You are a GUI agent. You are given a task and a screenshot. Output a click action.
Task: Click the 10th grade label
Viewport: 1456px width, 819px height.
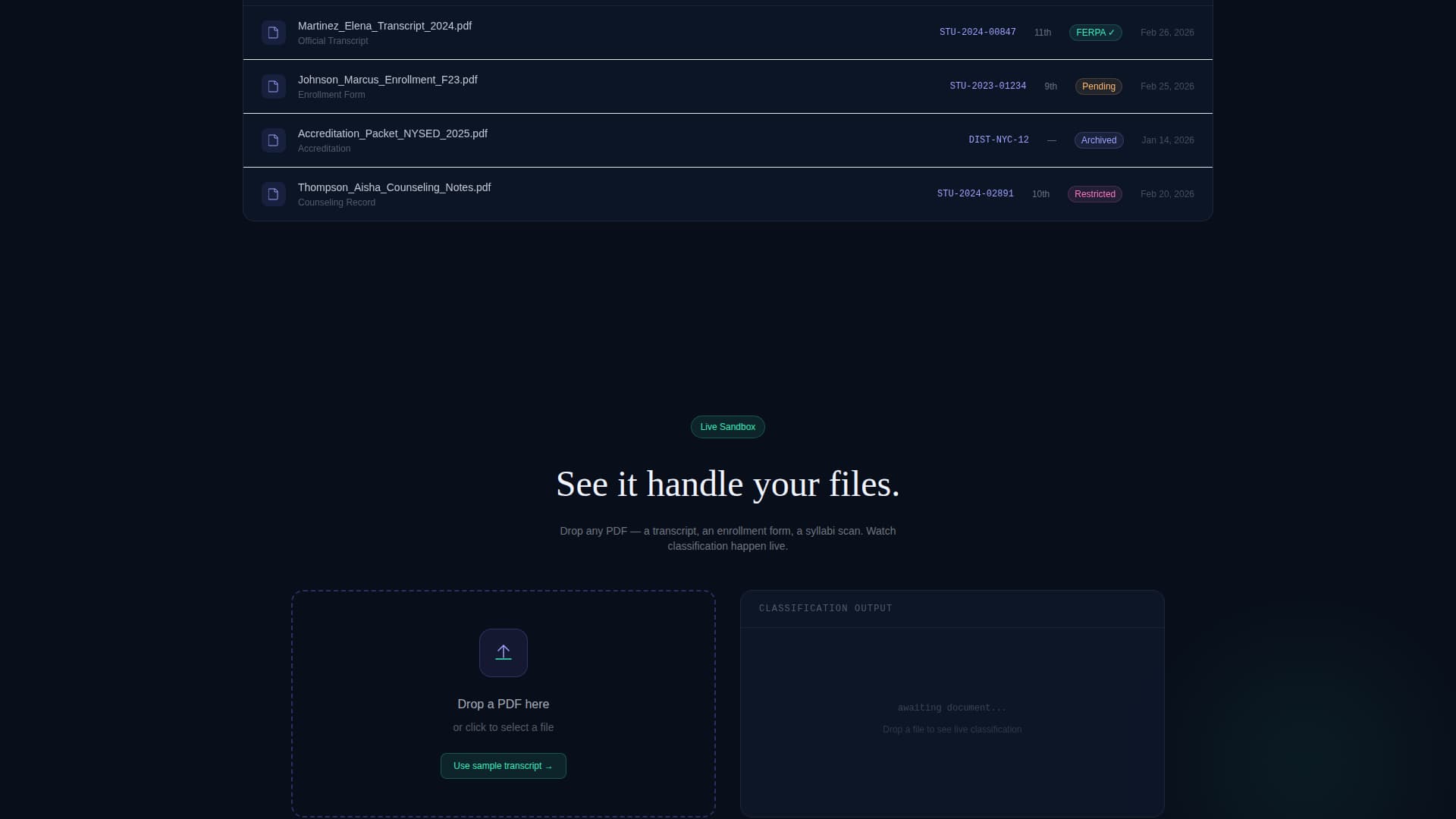point(1040,194)
